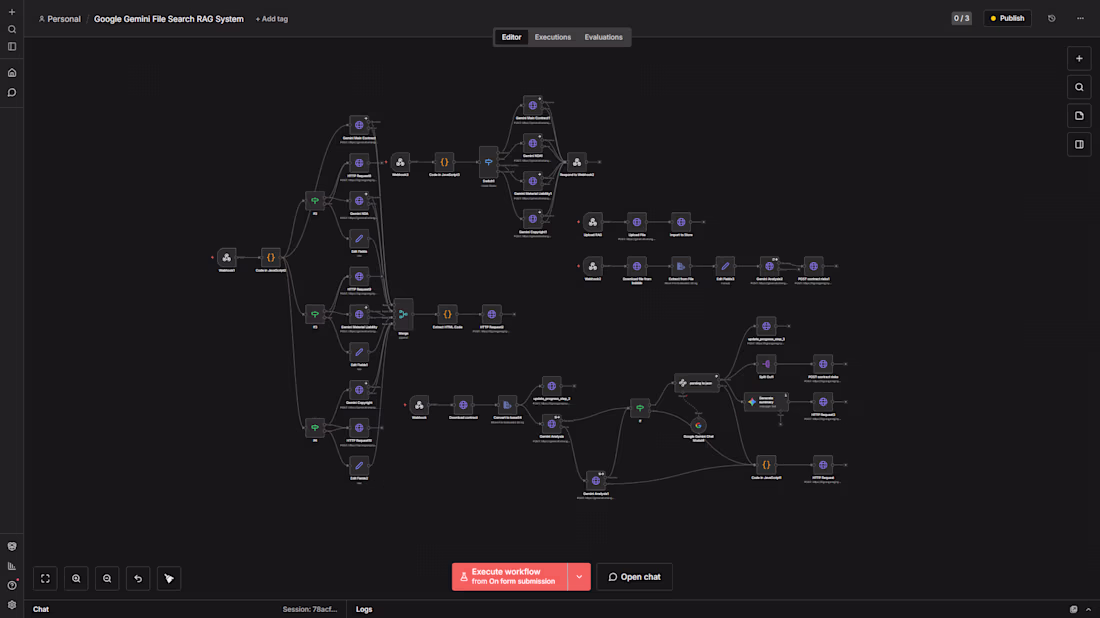Select the Split Out node

pyautogui.click(x=766, y=364)
